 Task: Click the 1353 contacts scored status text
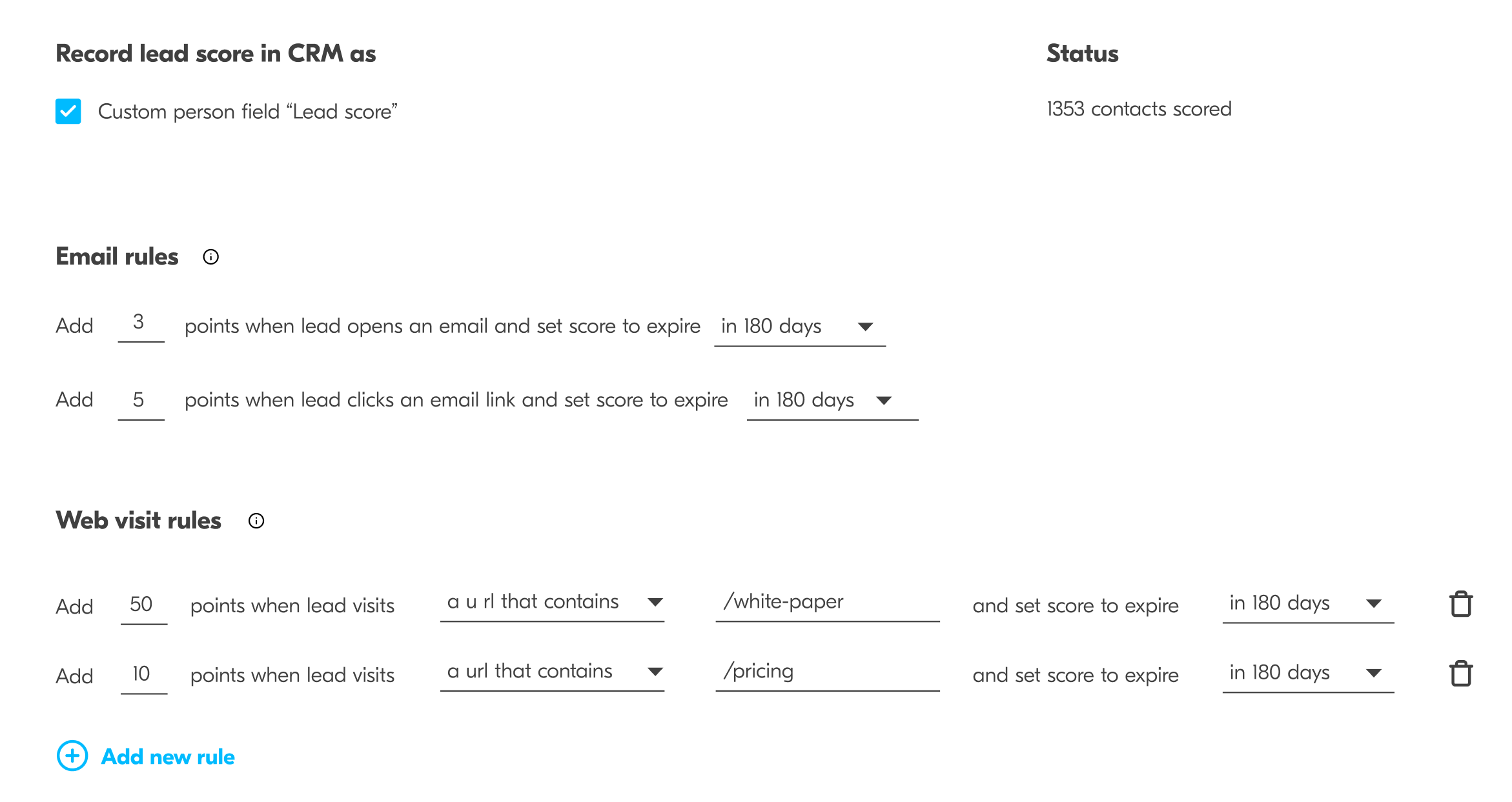click(1138, 108)
